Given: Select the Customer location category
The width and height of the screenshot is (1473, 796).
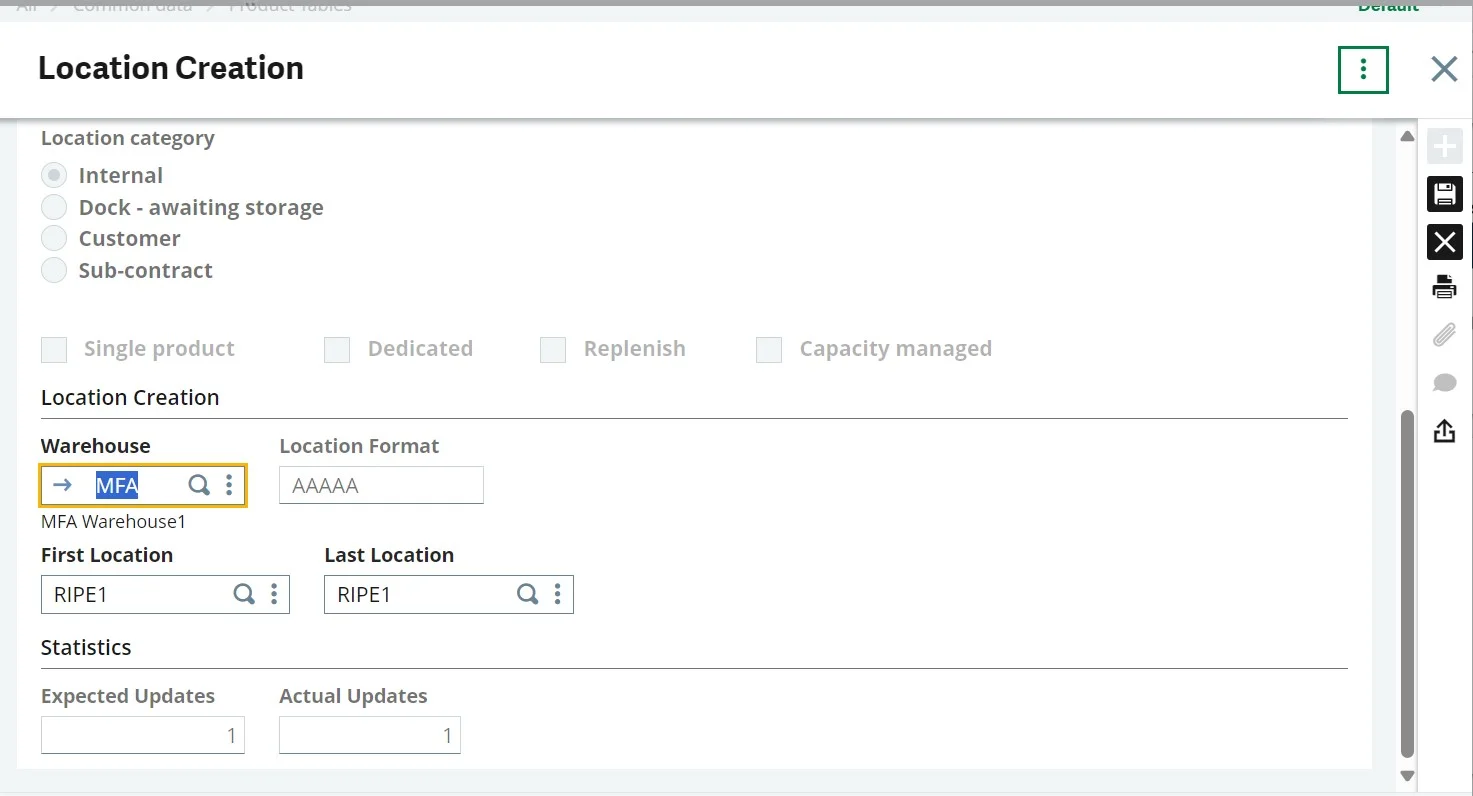Looking at the screenshot, I should [x=54, y=239].
